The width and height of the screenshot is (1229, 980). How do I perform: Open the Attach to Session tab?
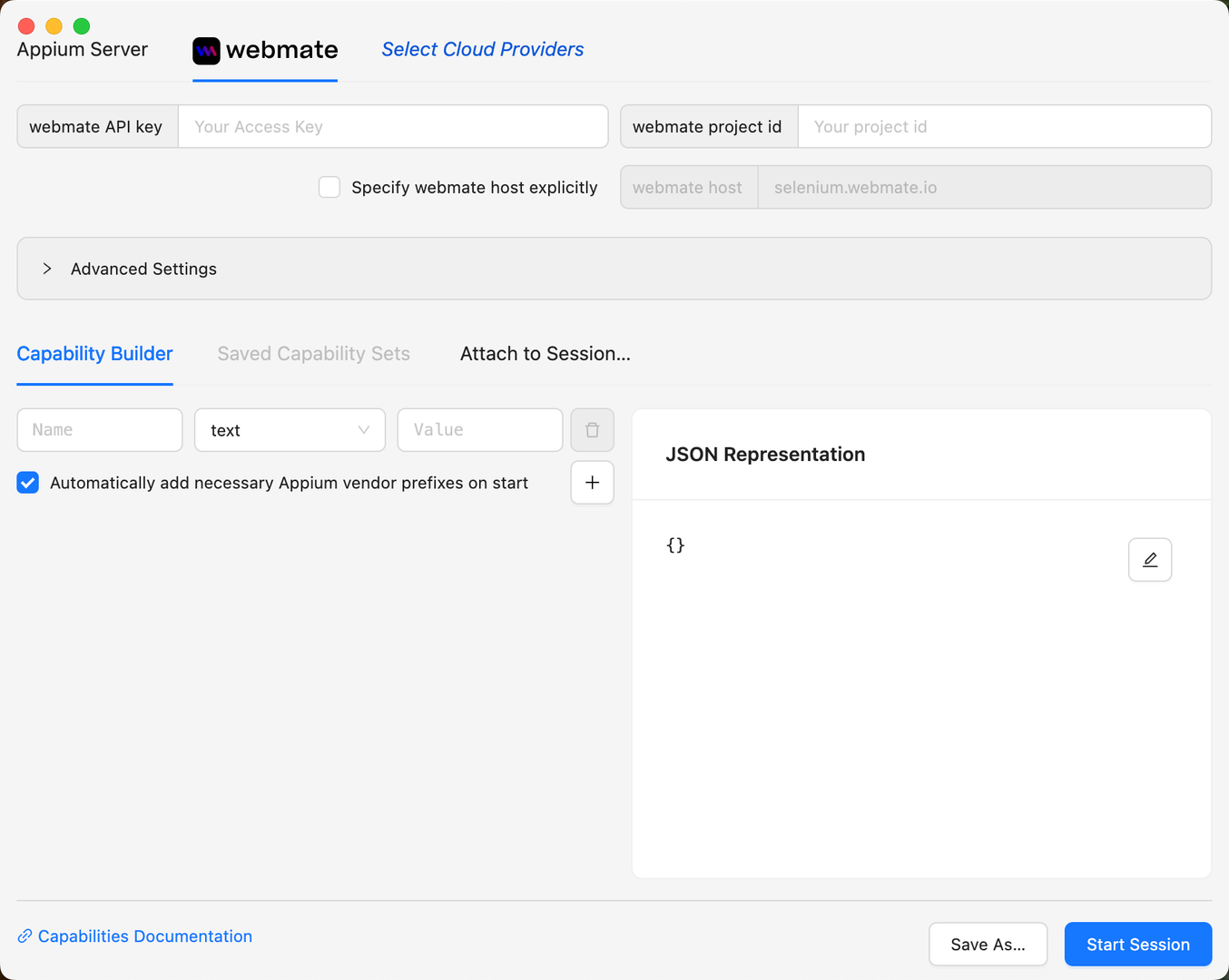[x=546, y=354]
